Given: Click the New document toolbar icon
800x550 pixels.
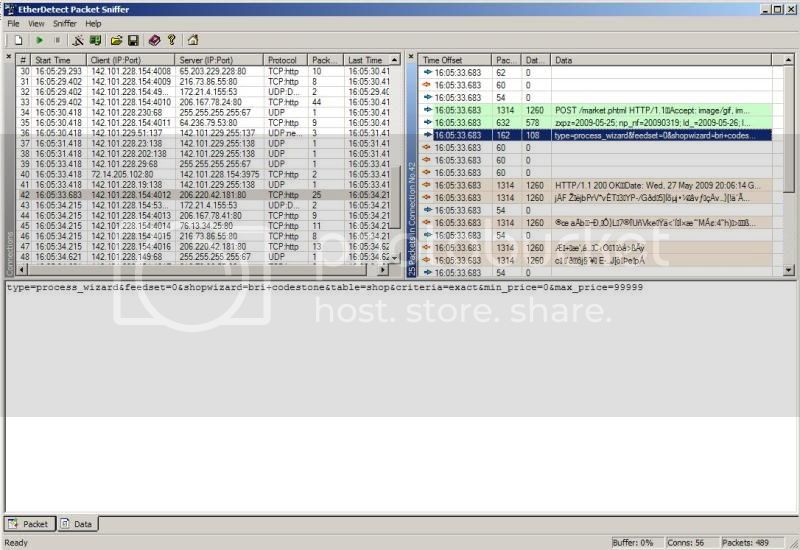Looking at the screenshot, I should click(x=18, y=40).
